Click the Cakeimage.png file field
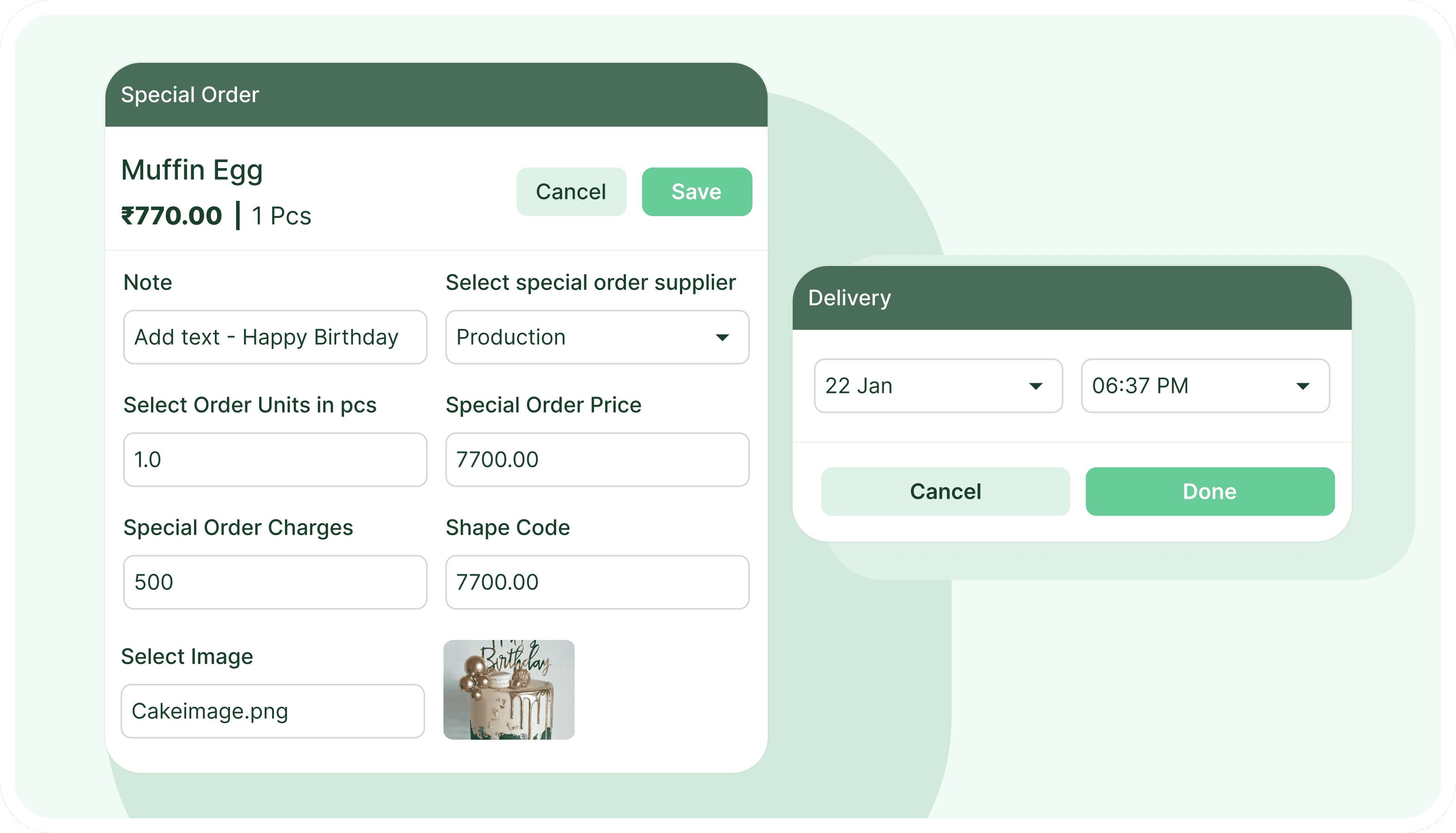Image resolution: width=1456 pixels, height=833 pixels. coord(273,711)
